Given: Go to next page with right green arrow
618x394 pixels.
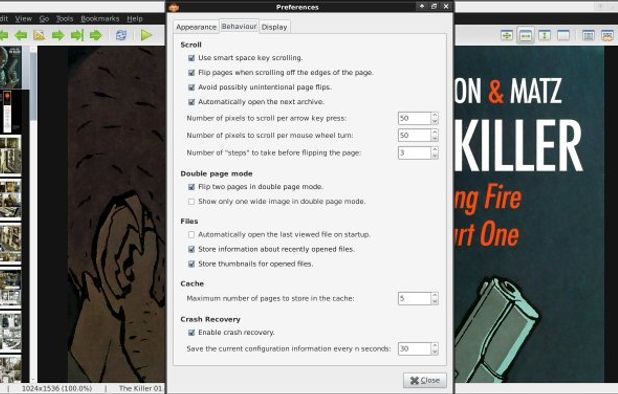Looking at the screenshot, I should pos(58,35).
